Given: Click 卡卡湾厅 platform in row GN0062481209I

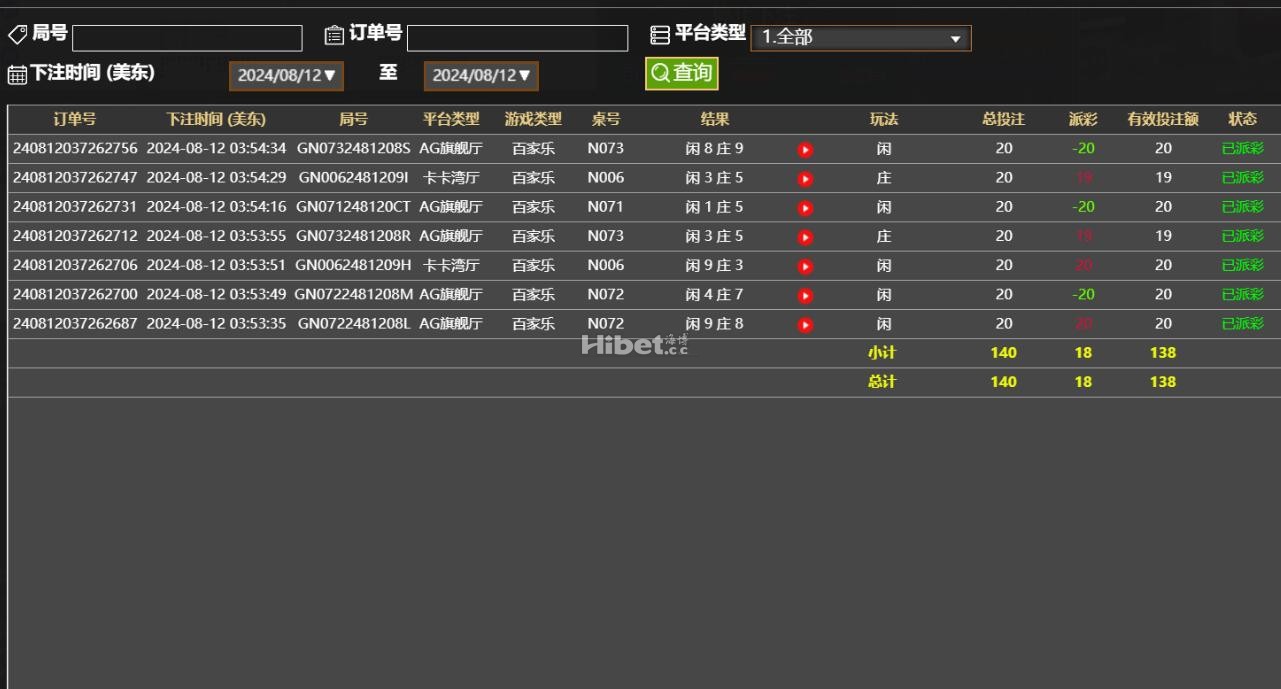Looking at the screenshot, I should coord(451,177).
